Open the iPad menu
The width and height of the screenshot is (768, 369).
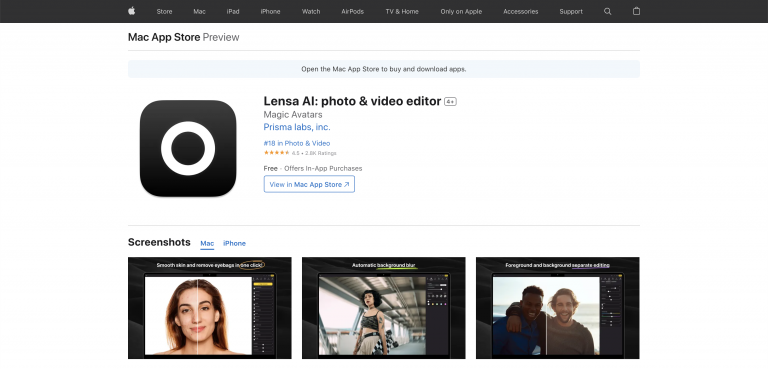[233, 11]
